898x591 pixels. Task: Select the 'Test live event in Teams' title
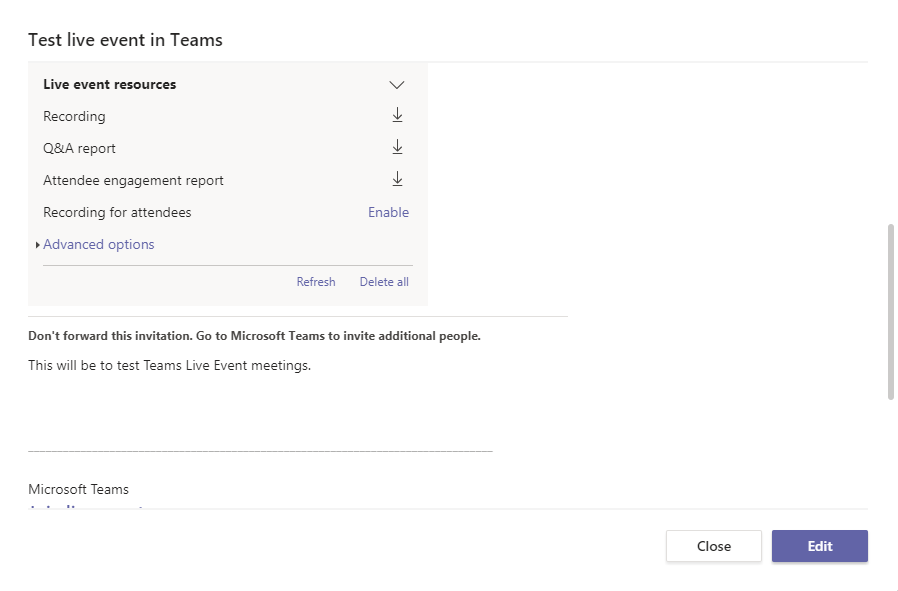125,40
